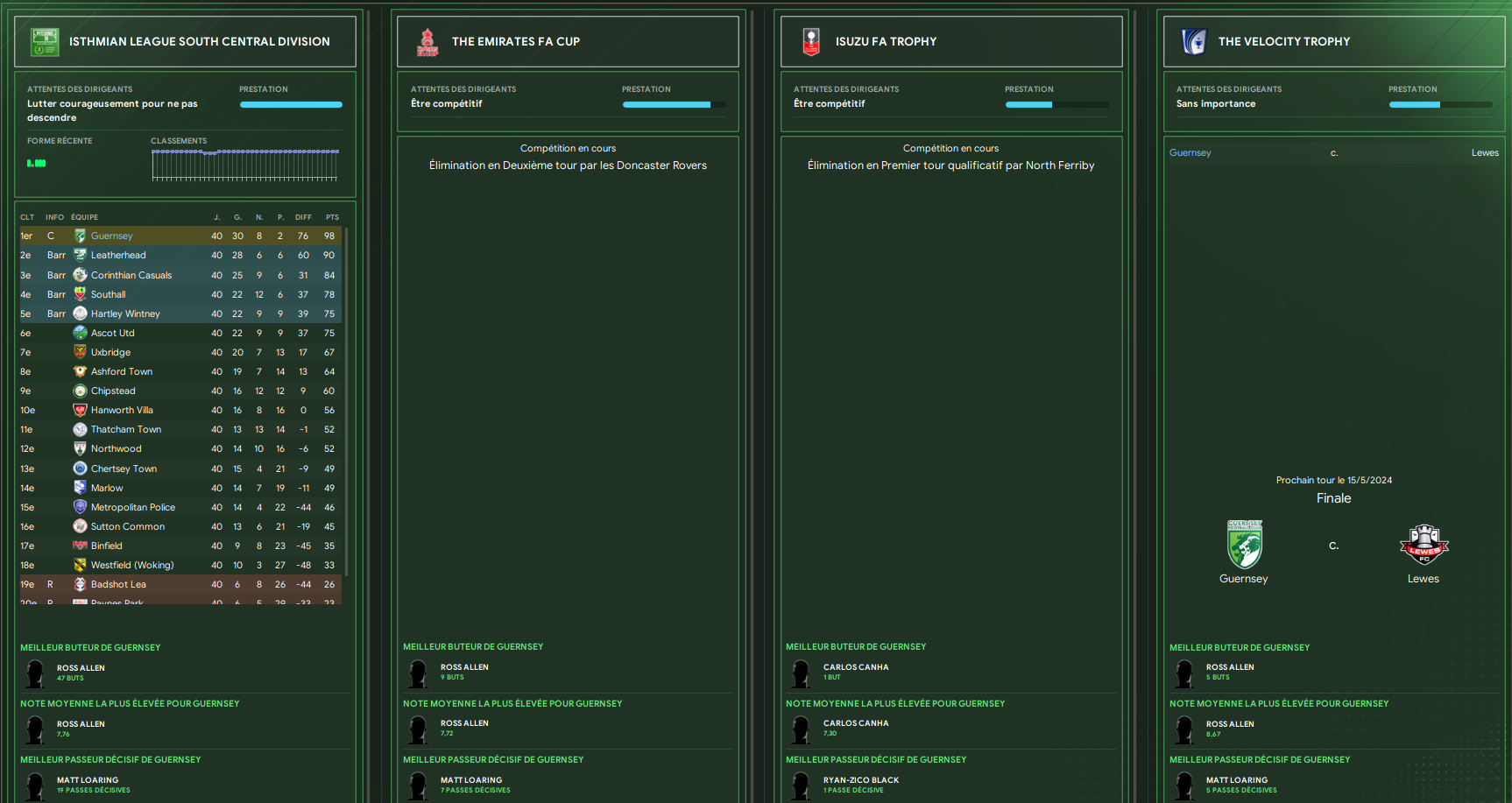This screenshot has height=803, width=1512.
Task: Open the Isuzu FA Trophy title
Action: pyautogui.click(x=886, y=41)
